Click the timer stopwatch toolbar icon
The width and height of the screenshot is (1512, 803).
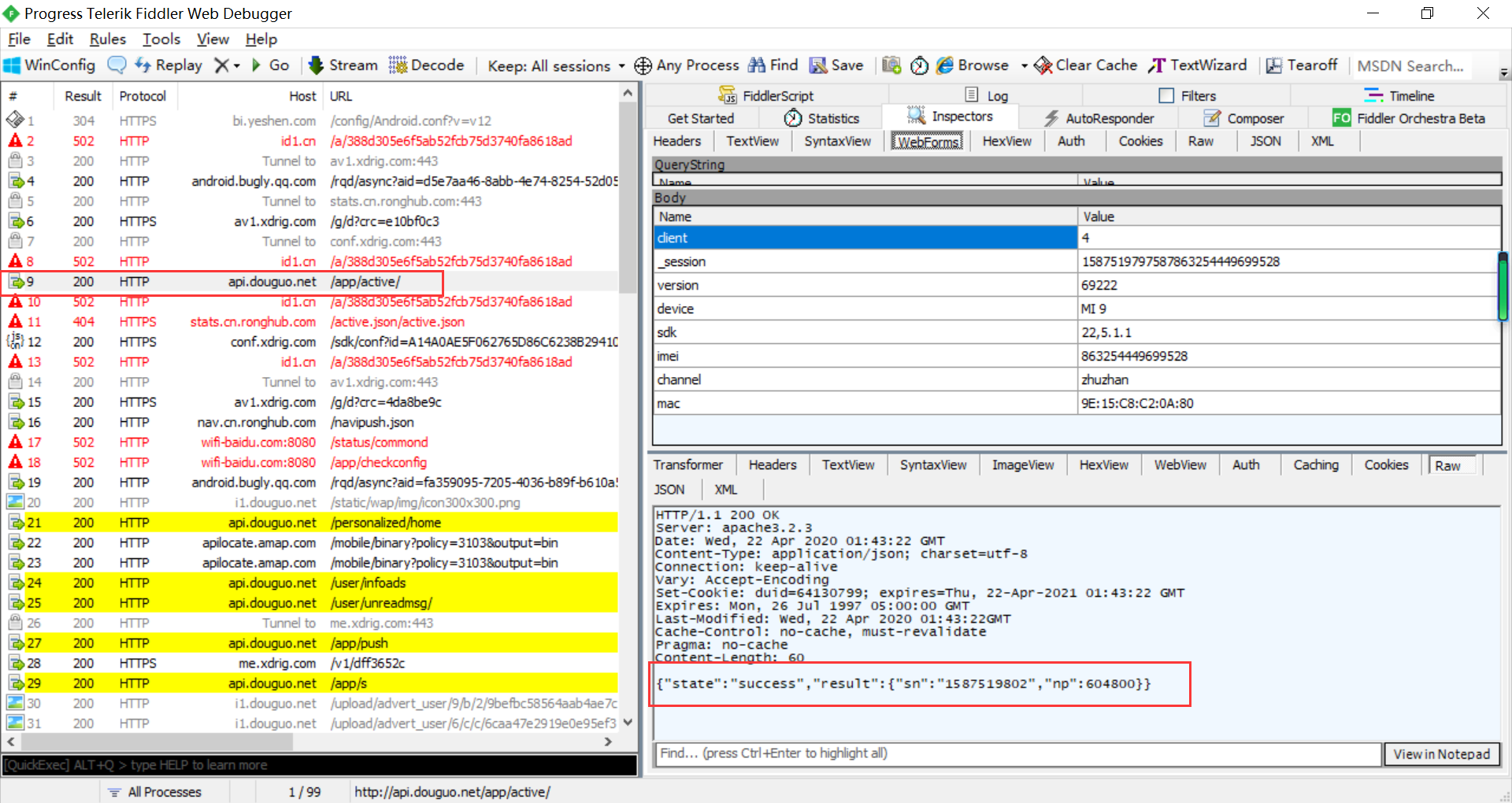click(919, 65)
